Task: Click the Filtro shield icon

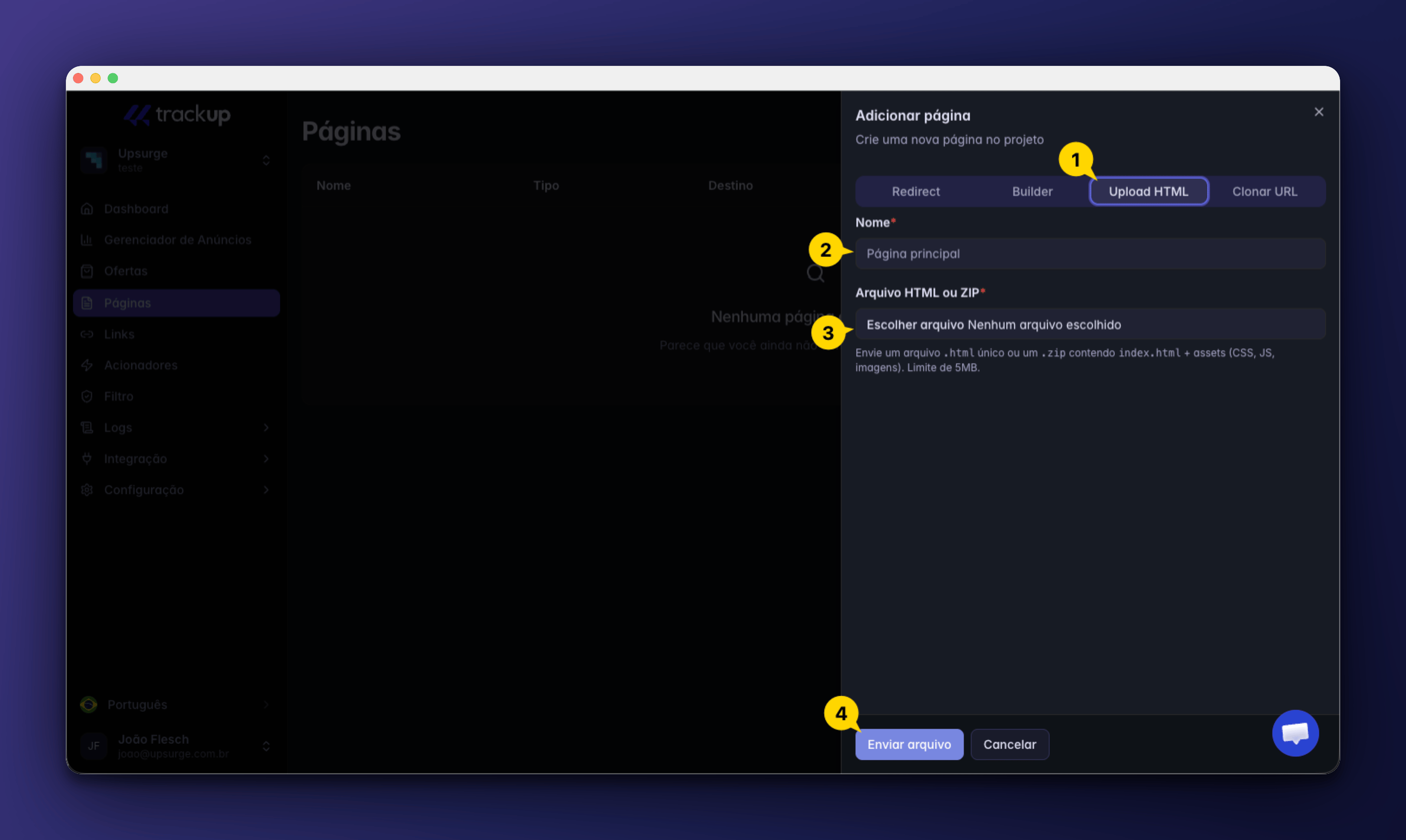Action: coord(87,396)
